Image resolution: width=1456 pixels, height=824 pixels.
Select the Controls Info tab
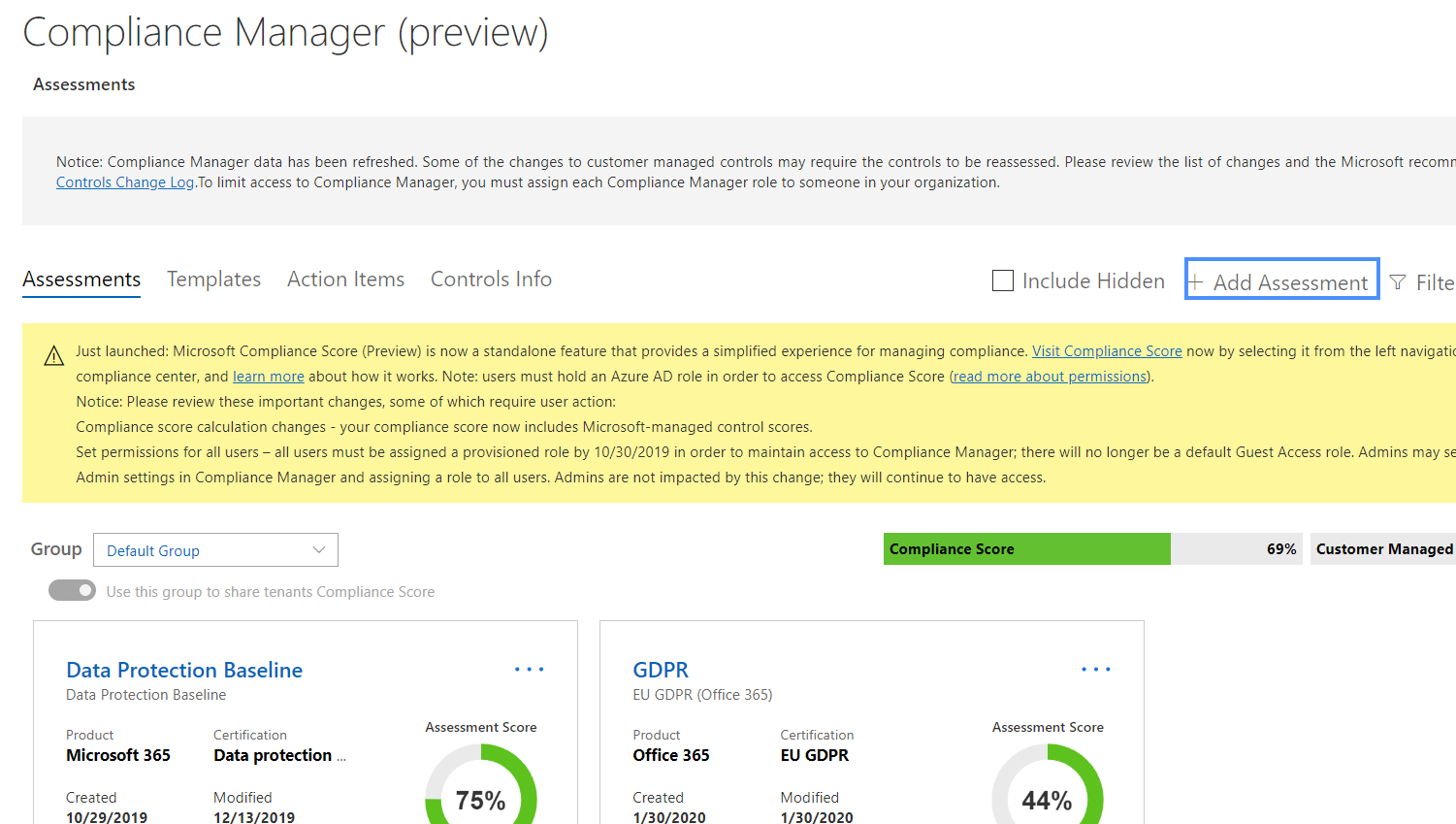point(491,280)
